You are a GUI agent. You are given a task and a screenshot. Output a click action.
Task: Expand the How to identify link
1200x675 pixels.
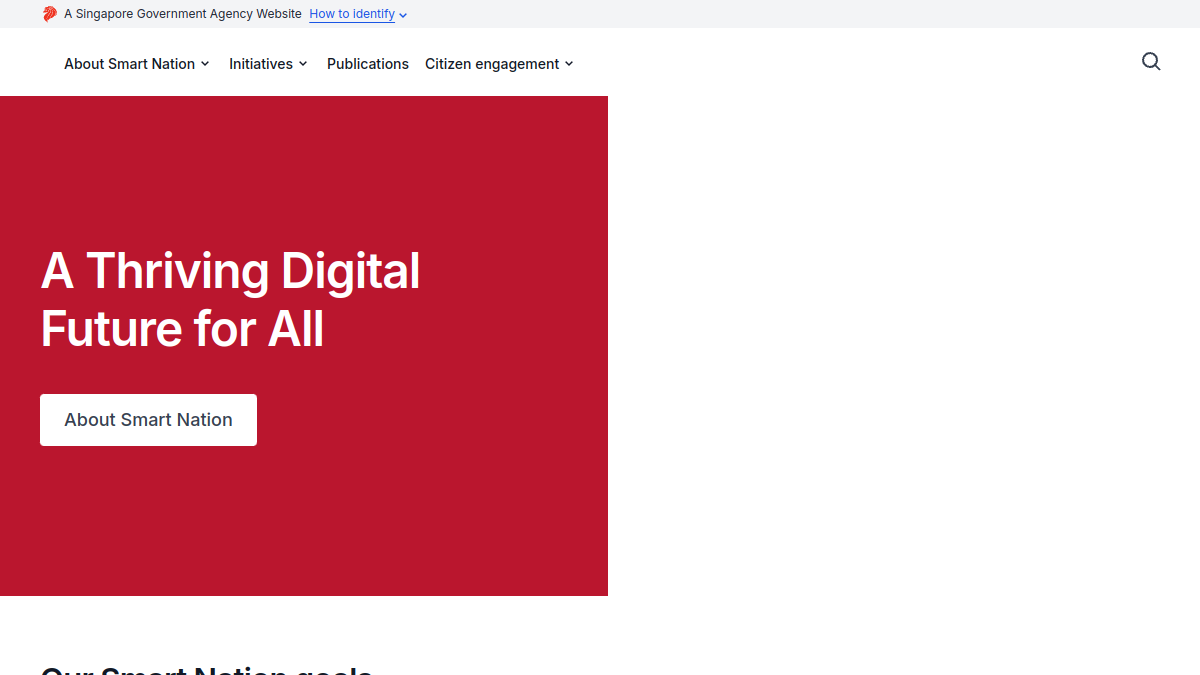click(358, 14)
